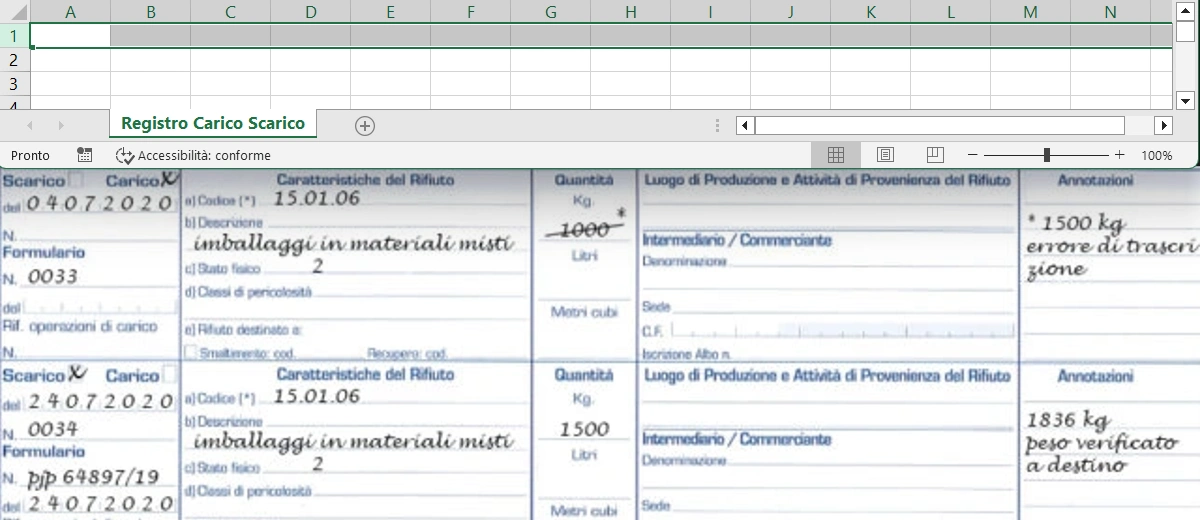Click the vertical scrollbar down arrow
Viewport: 1200px width, 520px height.
1186,100
